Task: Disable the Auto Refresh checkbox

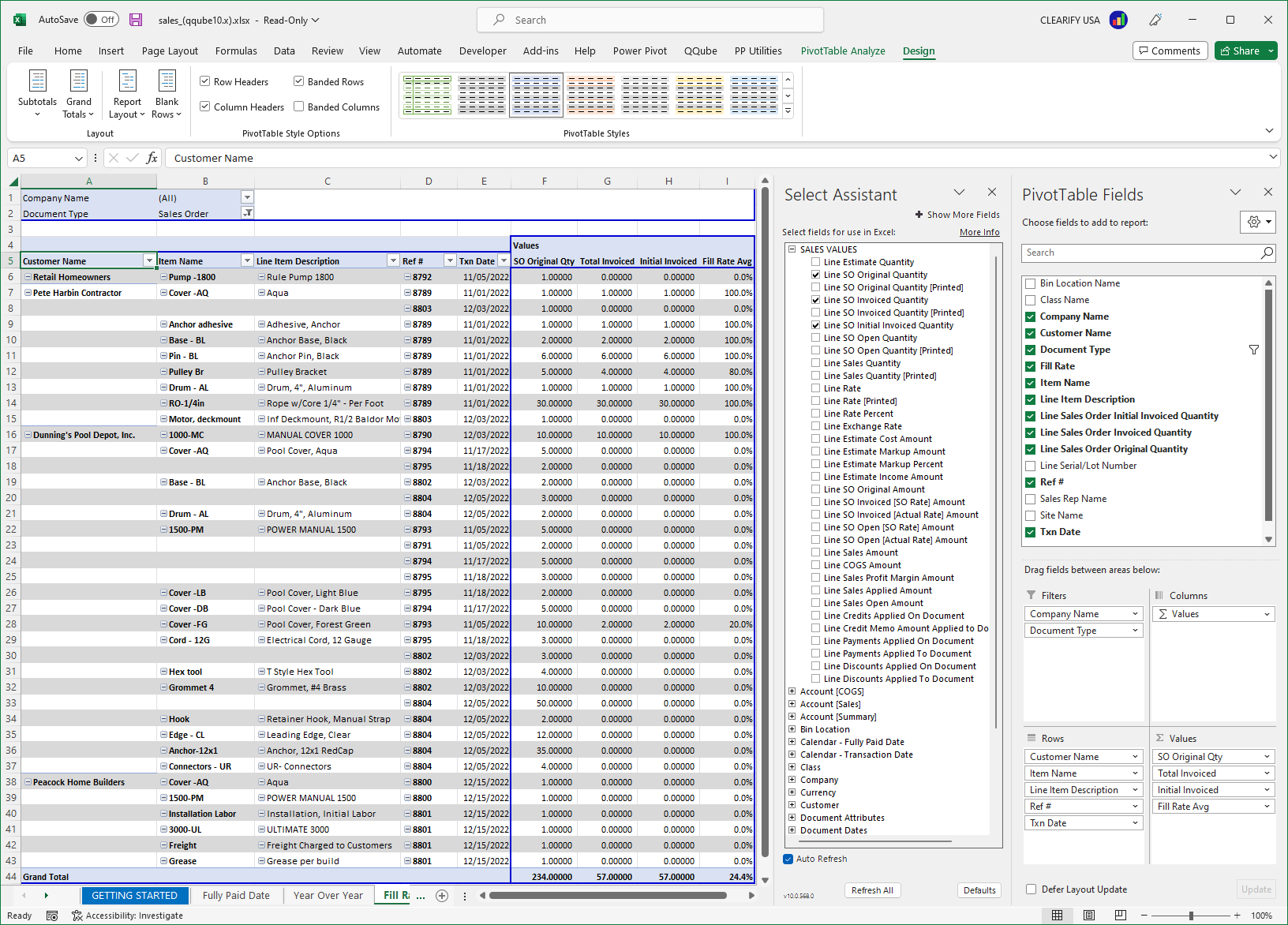Action: [x=788, y=859]
